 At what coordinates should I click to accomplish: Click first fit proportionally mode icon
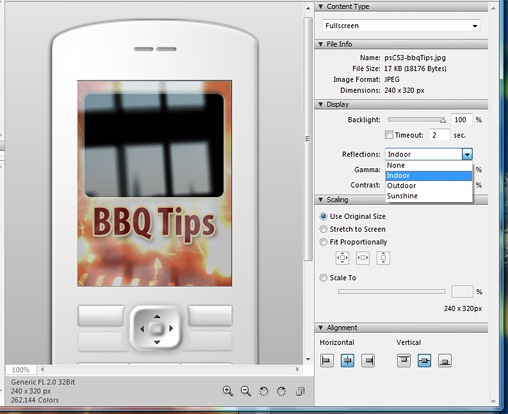pos(342,258)
